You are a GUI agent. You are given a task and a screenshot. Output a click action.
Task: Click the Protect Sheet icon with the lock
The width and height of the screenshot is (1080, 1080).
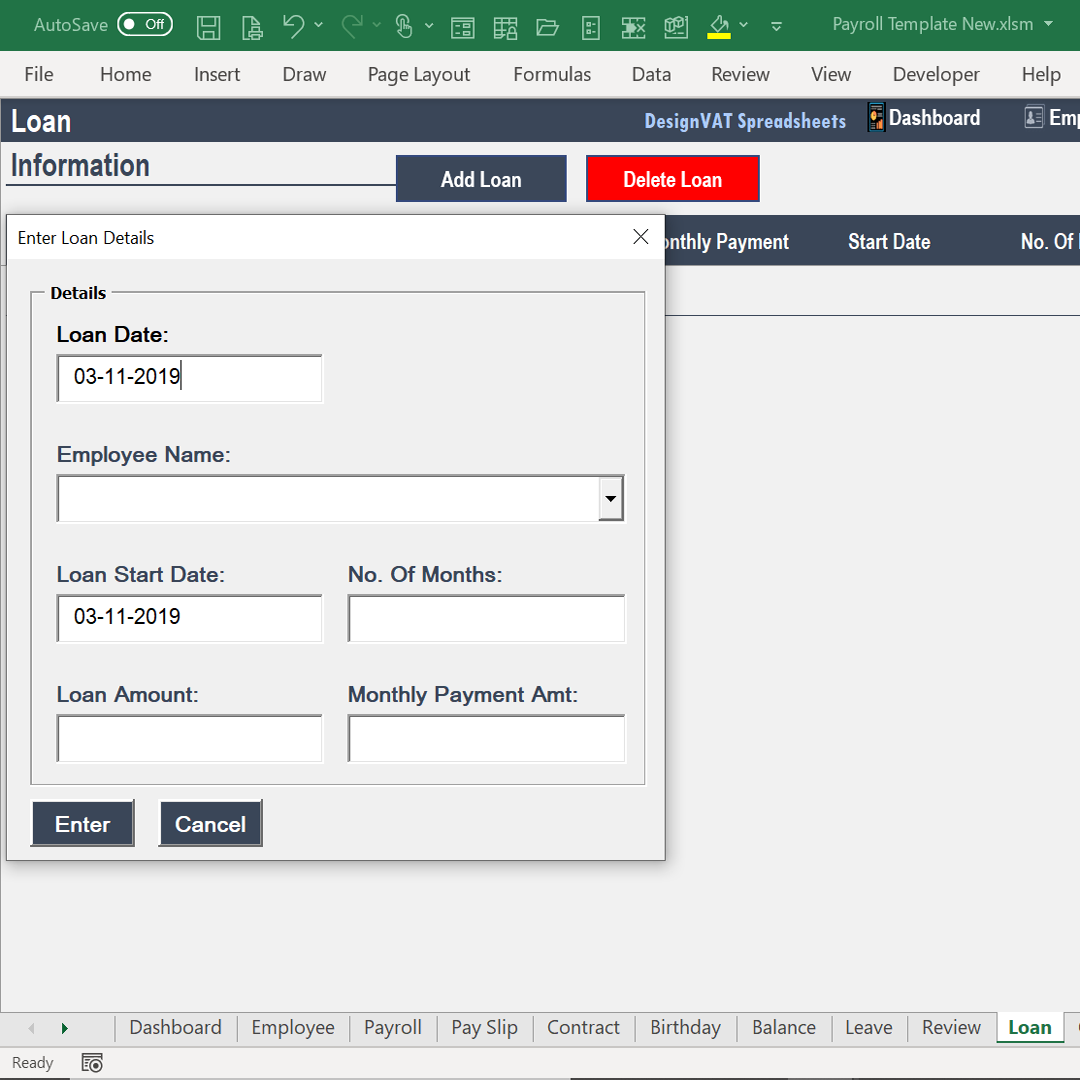click(506, 27)
